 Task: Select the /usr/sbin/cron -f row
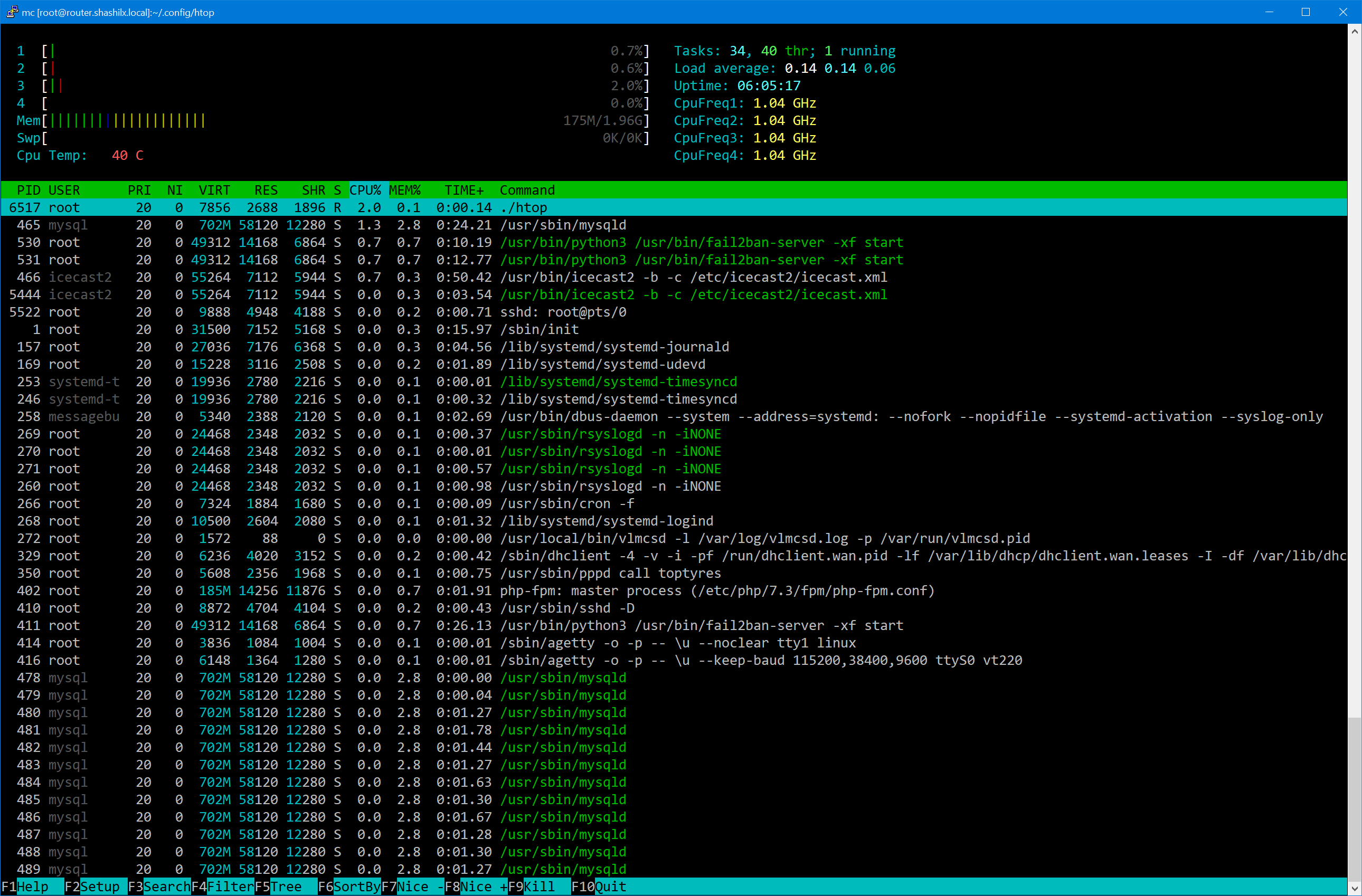click(674, 503)
